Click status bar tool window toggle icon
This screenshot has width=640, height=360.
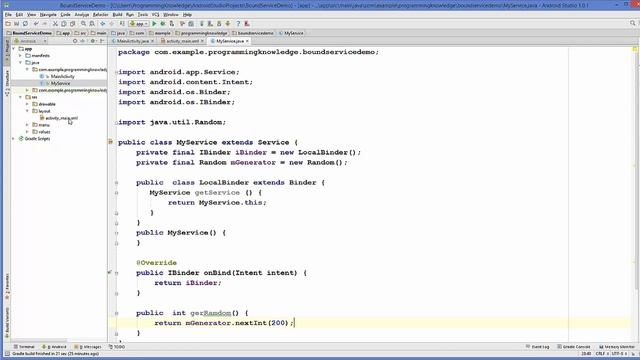click(x=7, y=354)
